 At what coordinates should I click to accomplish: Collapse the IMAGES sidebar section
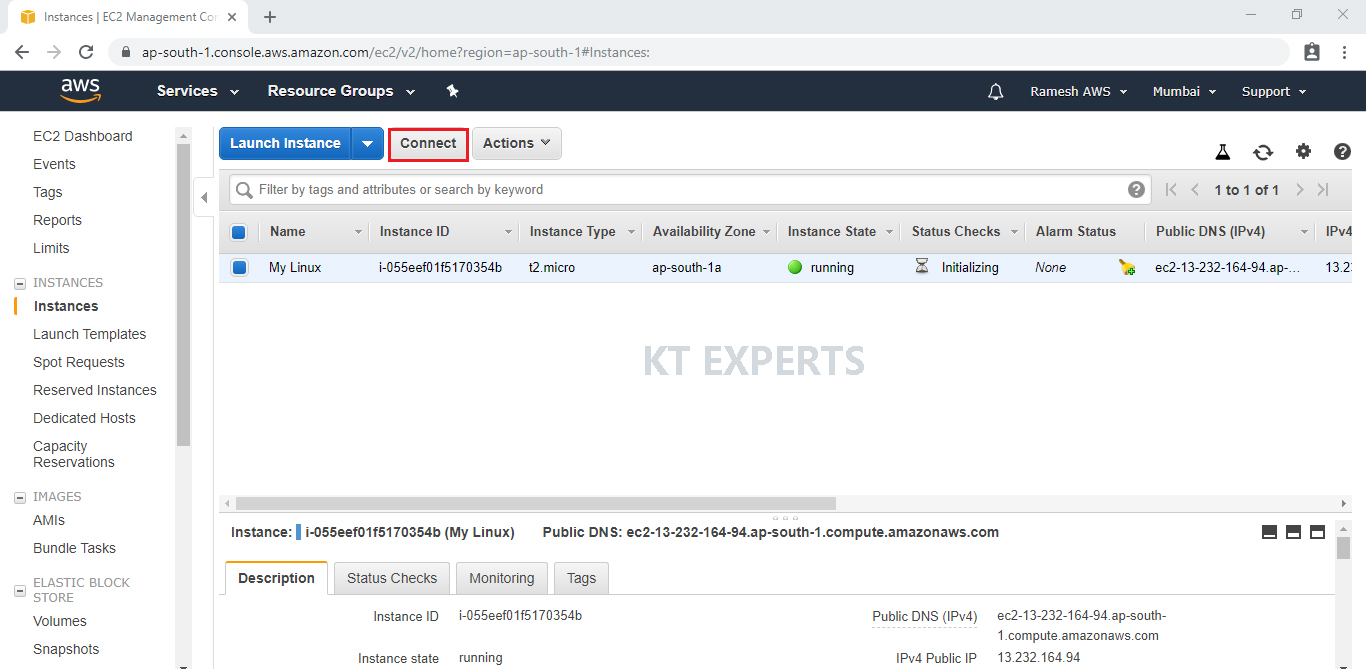pyautogui.click(x=20, y=497)
